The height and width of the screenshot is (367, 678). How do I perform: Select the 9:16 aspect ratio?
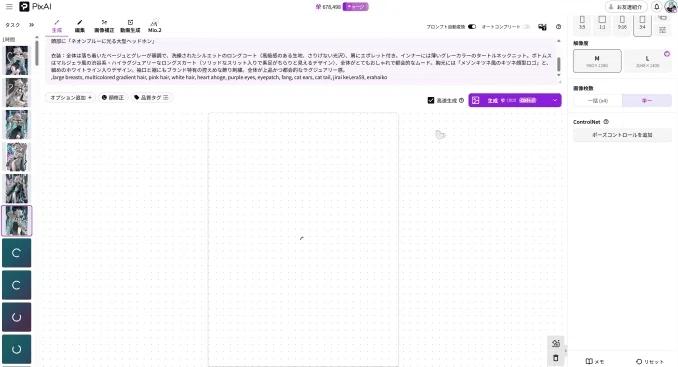click(x=622, y=22)
